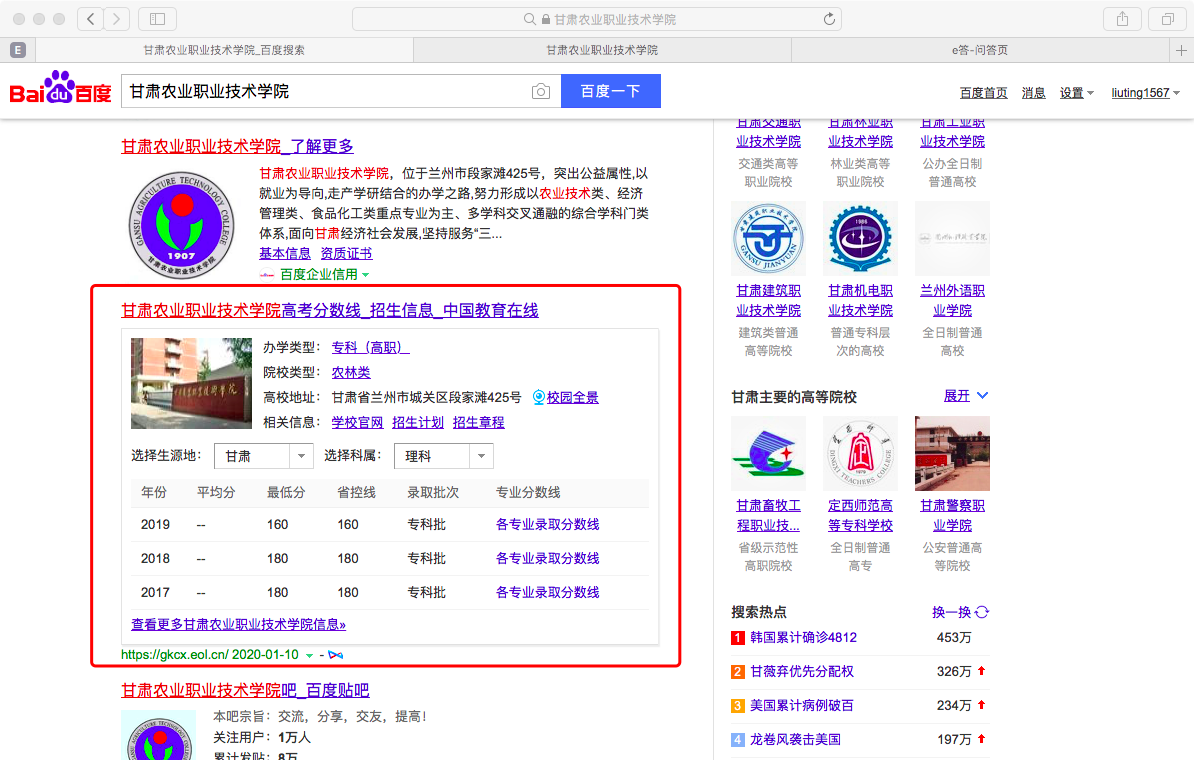
Task: Open new tab with plus button
Action: 1182,50
